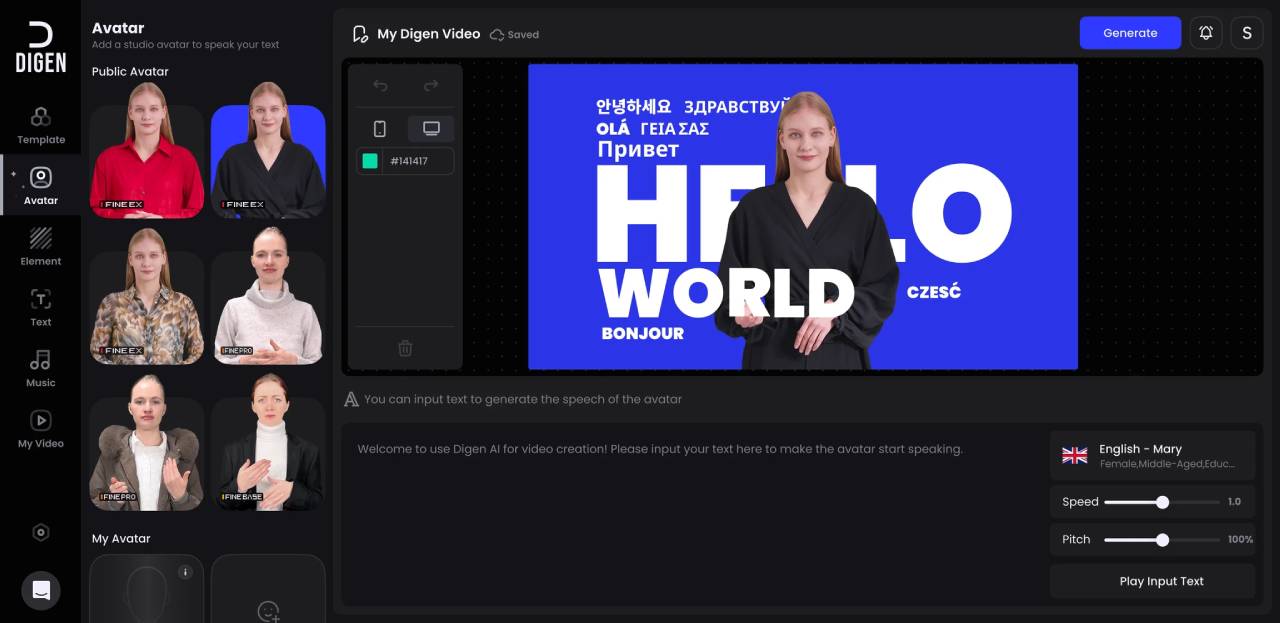The height and width of the screenshot is (623, 1280).
Task: Switch canvas to desktop orientation
Action: 430,128
